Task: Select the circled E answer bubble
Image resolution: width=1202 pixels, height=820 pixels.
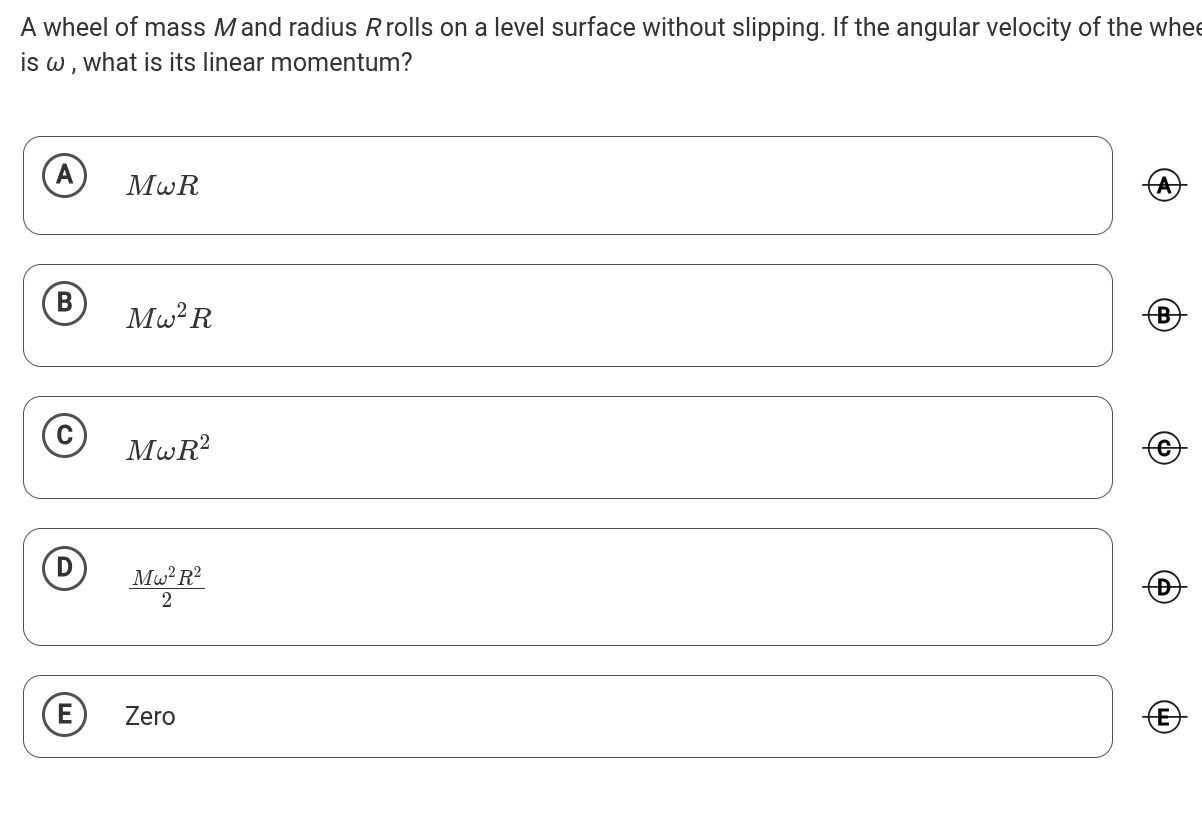Action: 64,715
